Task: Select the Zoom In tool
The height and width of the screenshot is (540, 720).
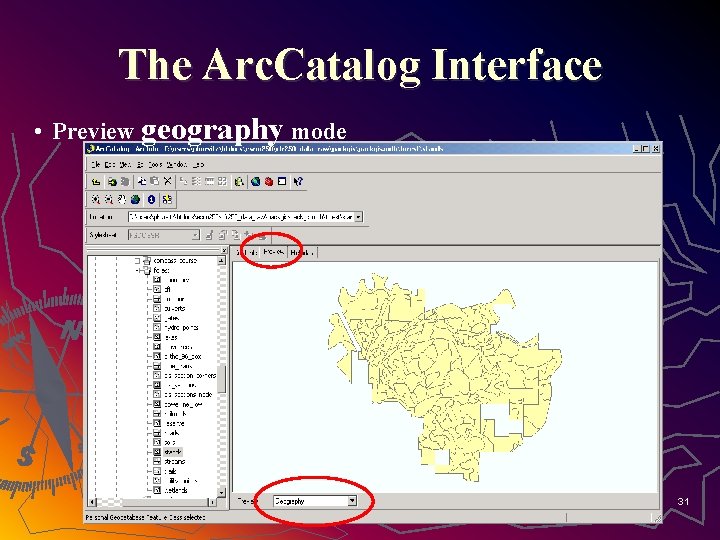Action: coord(96,199)
